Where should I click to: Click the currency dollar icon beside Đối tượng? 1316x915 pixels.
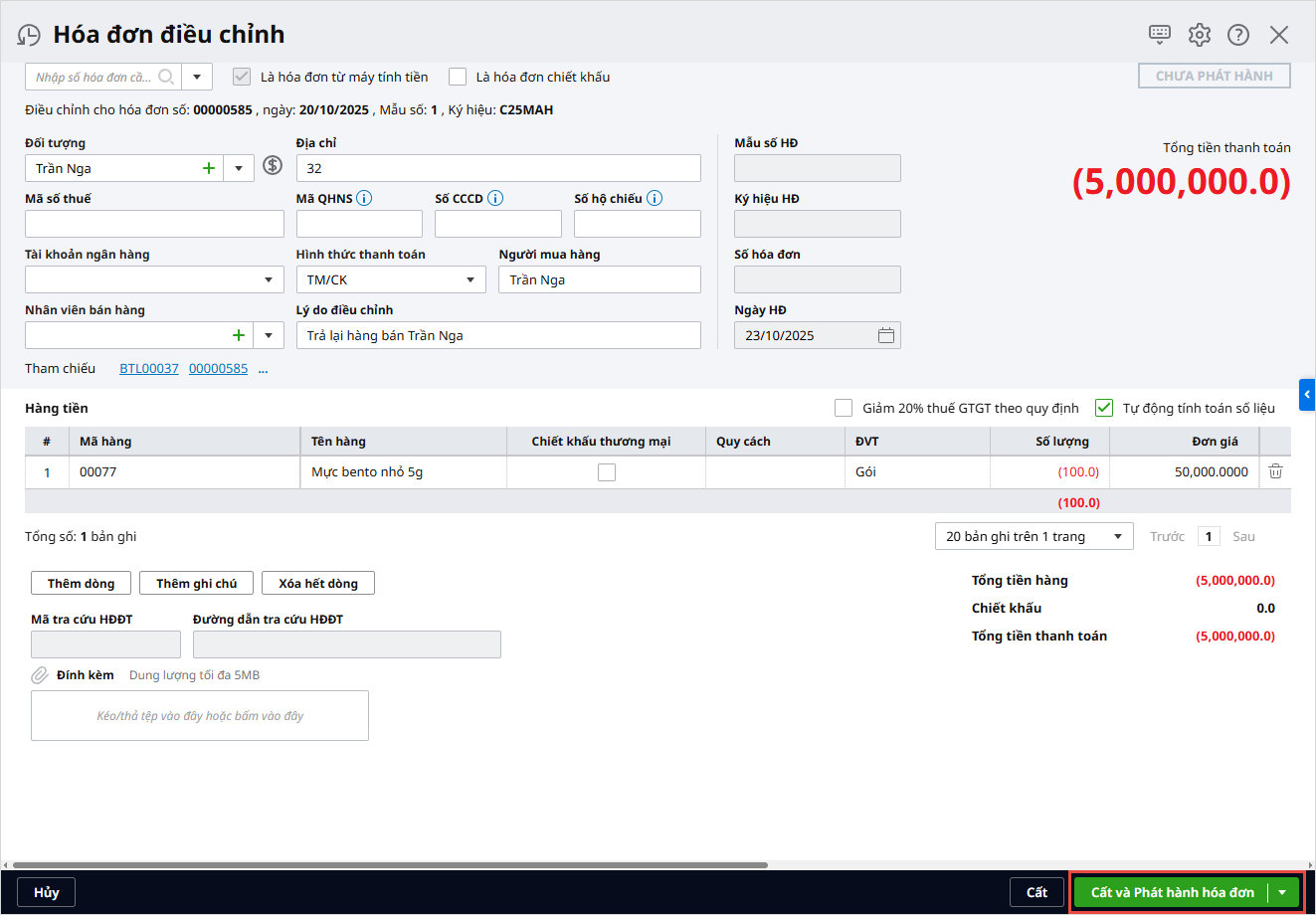(273, 166)
